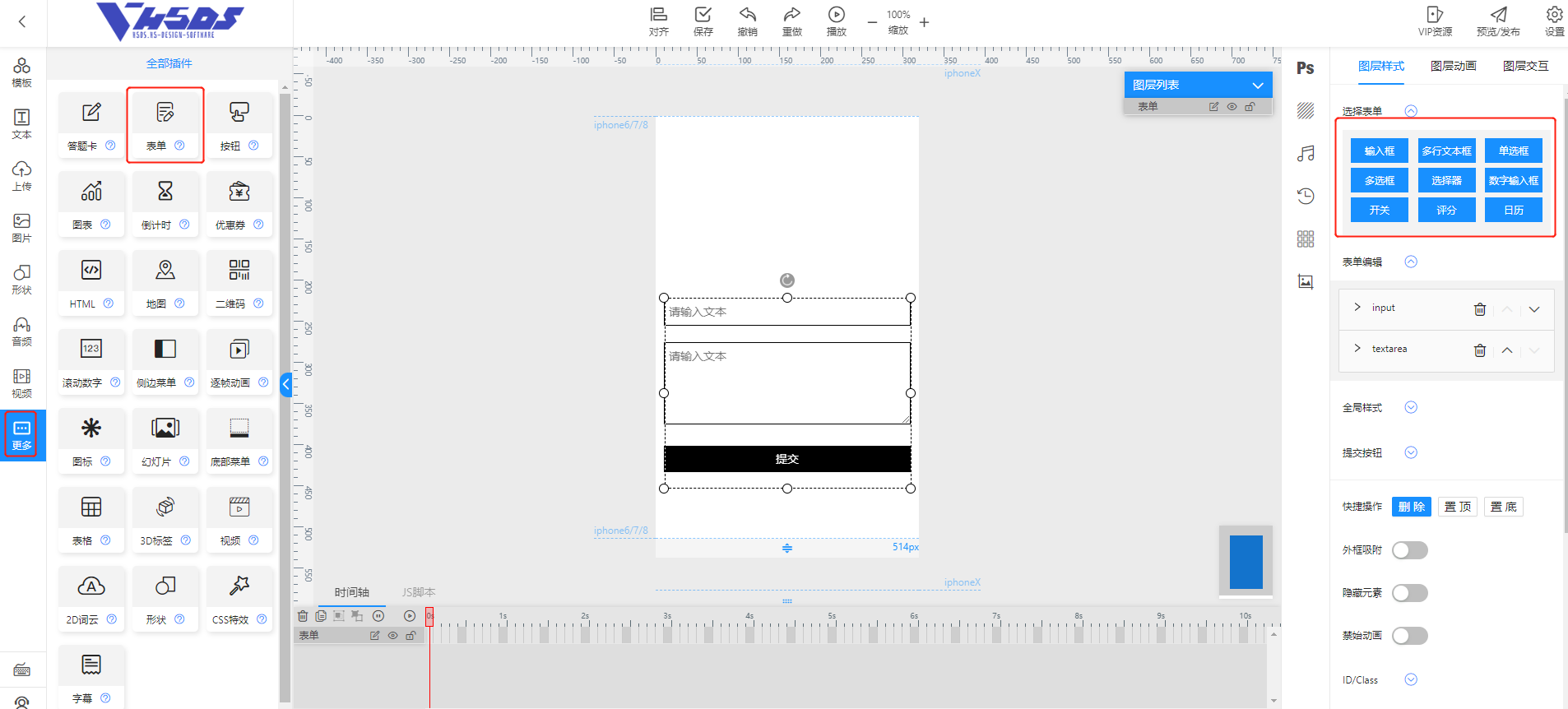Switch to the 图层动画 tab
Viewport: 1568px width, 709px height.
[x=1454, y=66]
